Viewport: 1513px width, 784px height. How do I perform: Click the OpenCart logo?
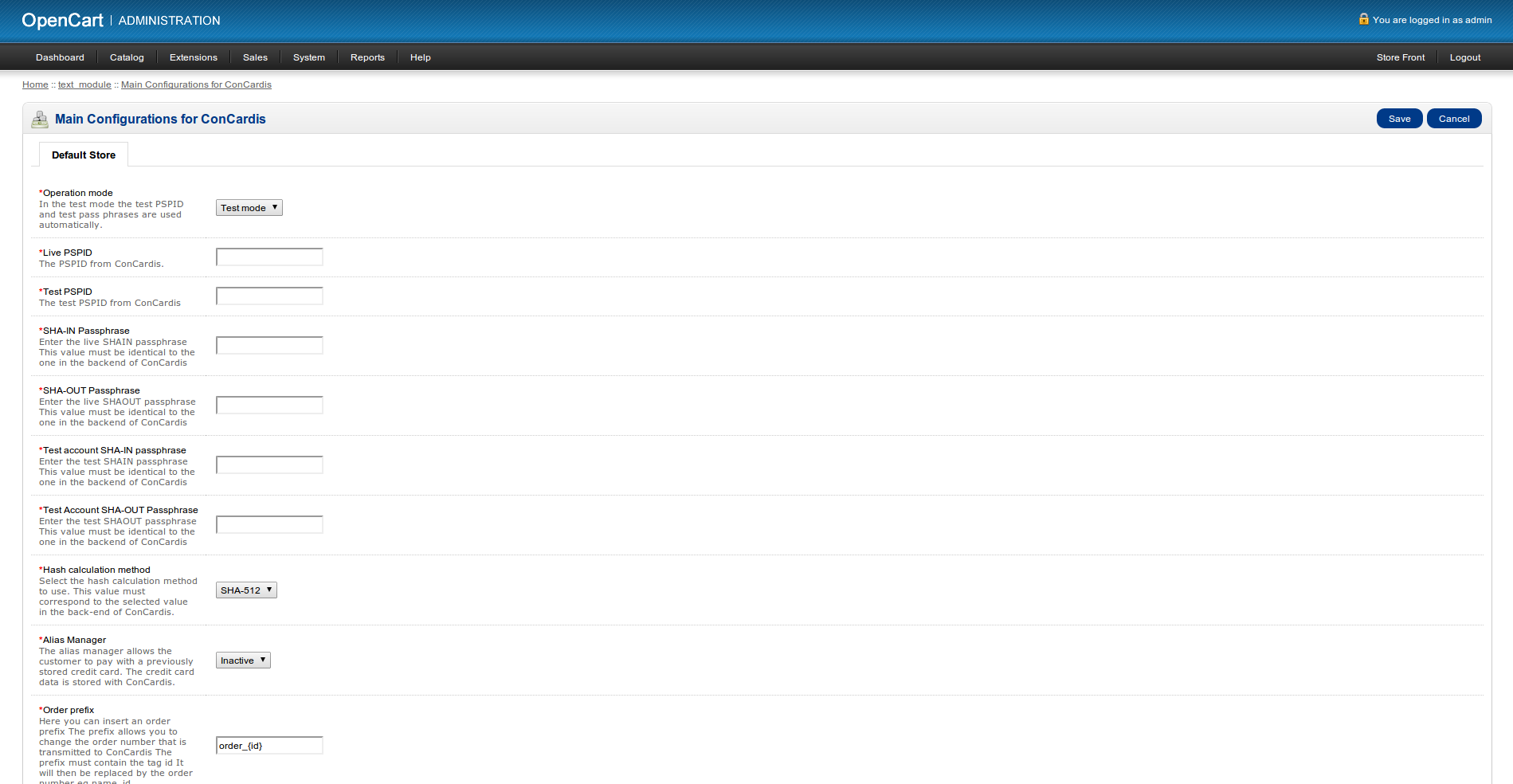coord(62,21)
